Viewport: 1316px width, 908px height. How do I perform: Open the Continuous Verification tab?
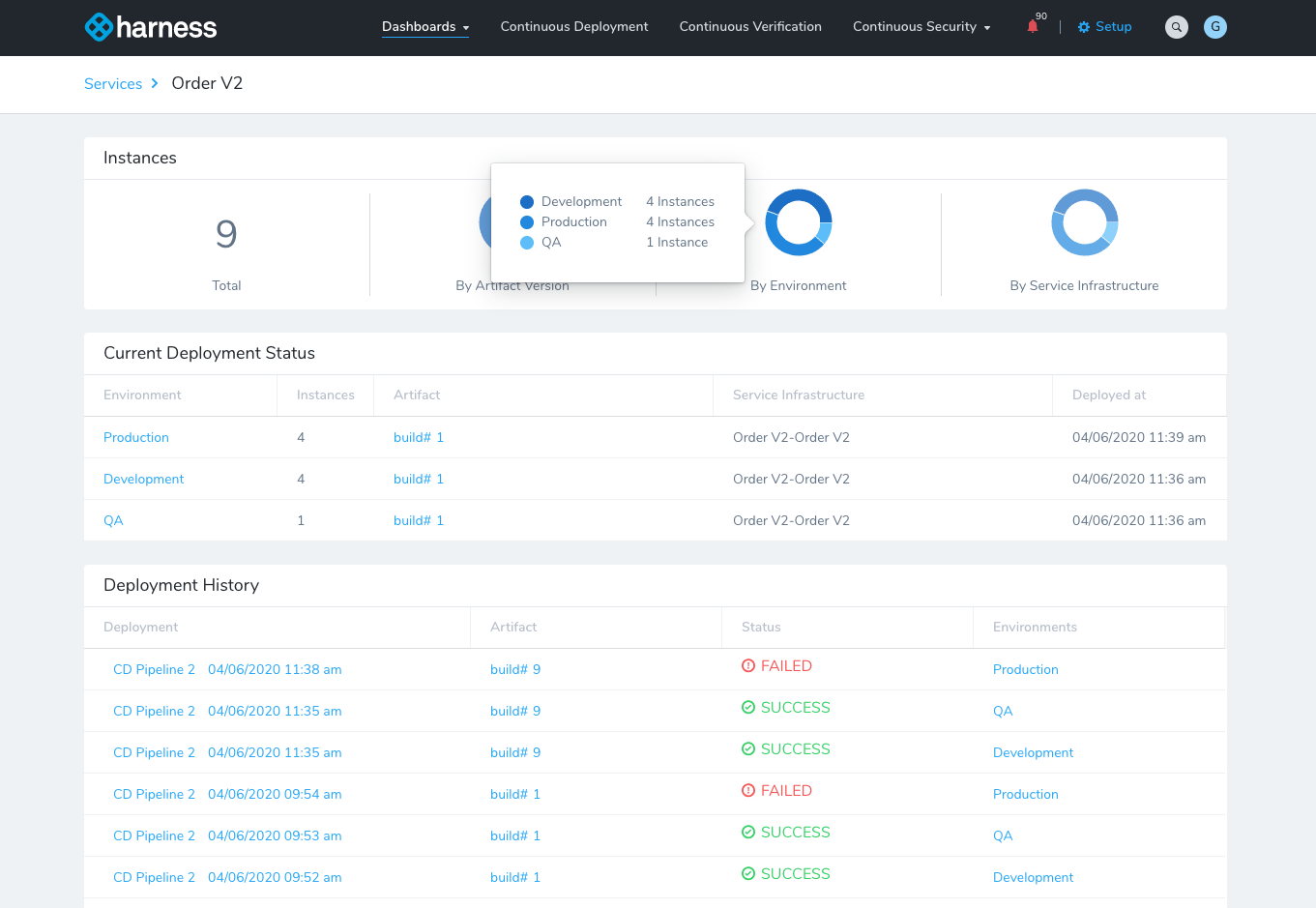point(750,27)
